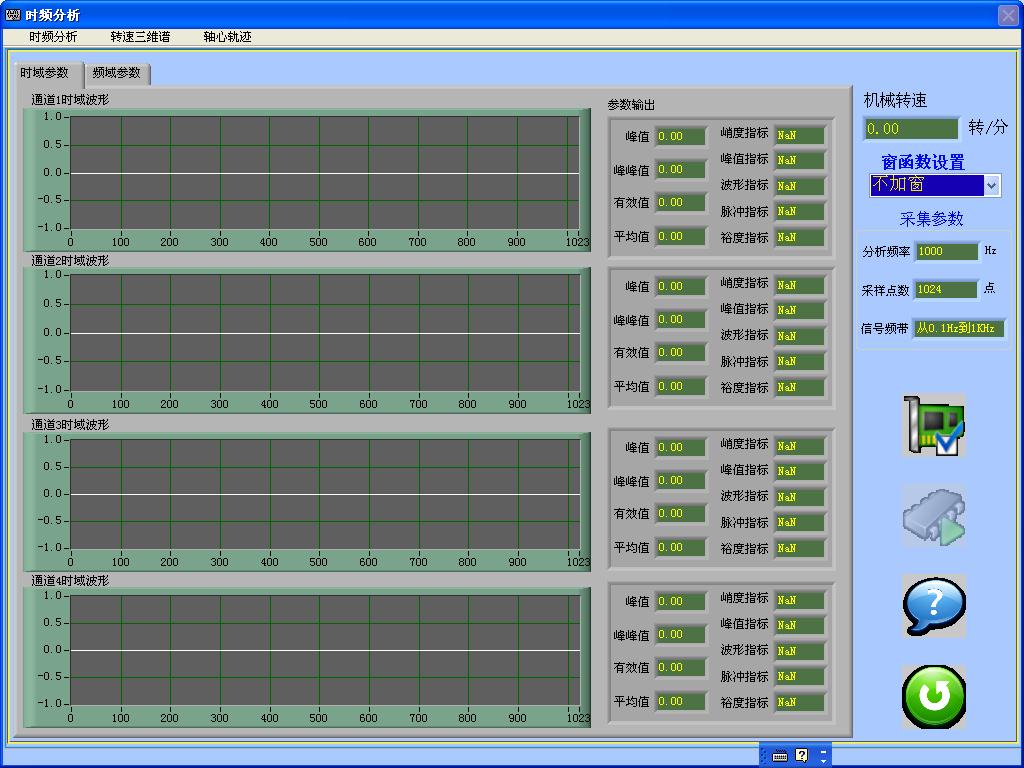Click the language bar help icon
1024x768 pixels.
(801, 756)
